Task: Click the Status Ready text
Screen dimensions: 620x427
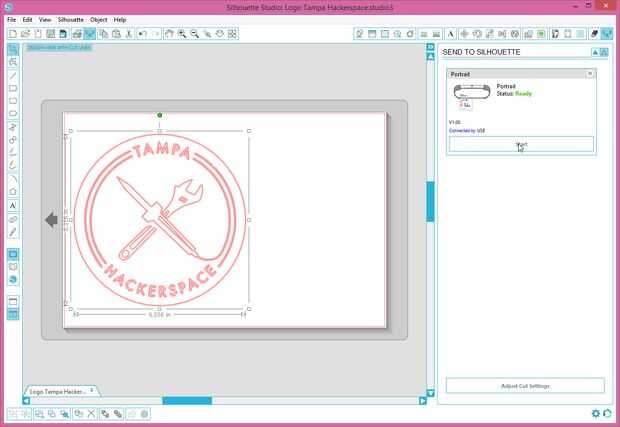Action: pyautogui.click(x=514, y=94)
